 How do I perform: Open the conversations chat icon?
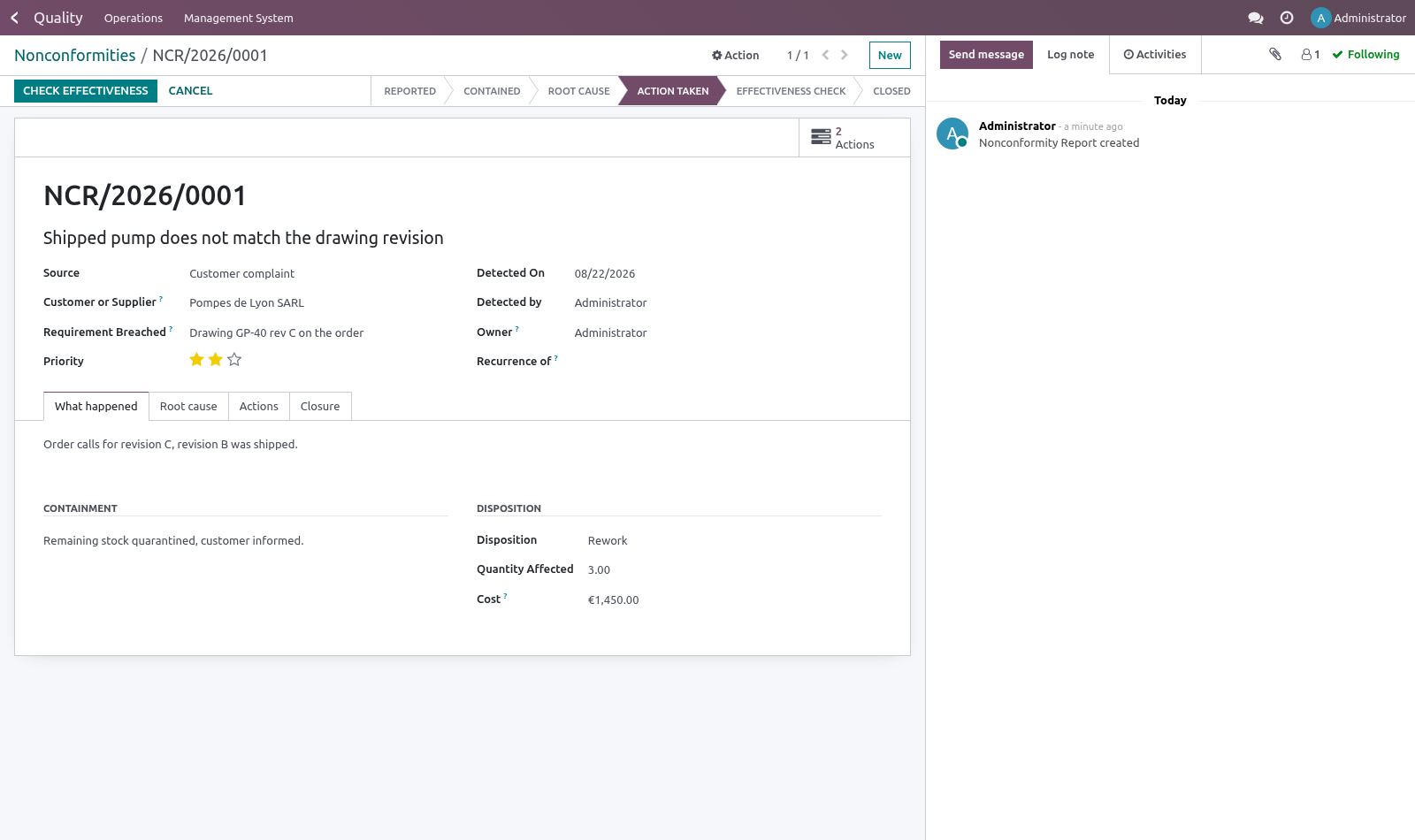point(1255,18)
